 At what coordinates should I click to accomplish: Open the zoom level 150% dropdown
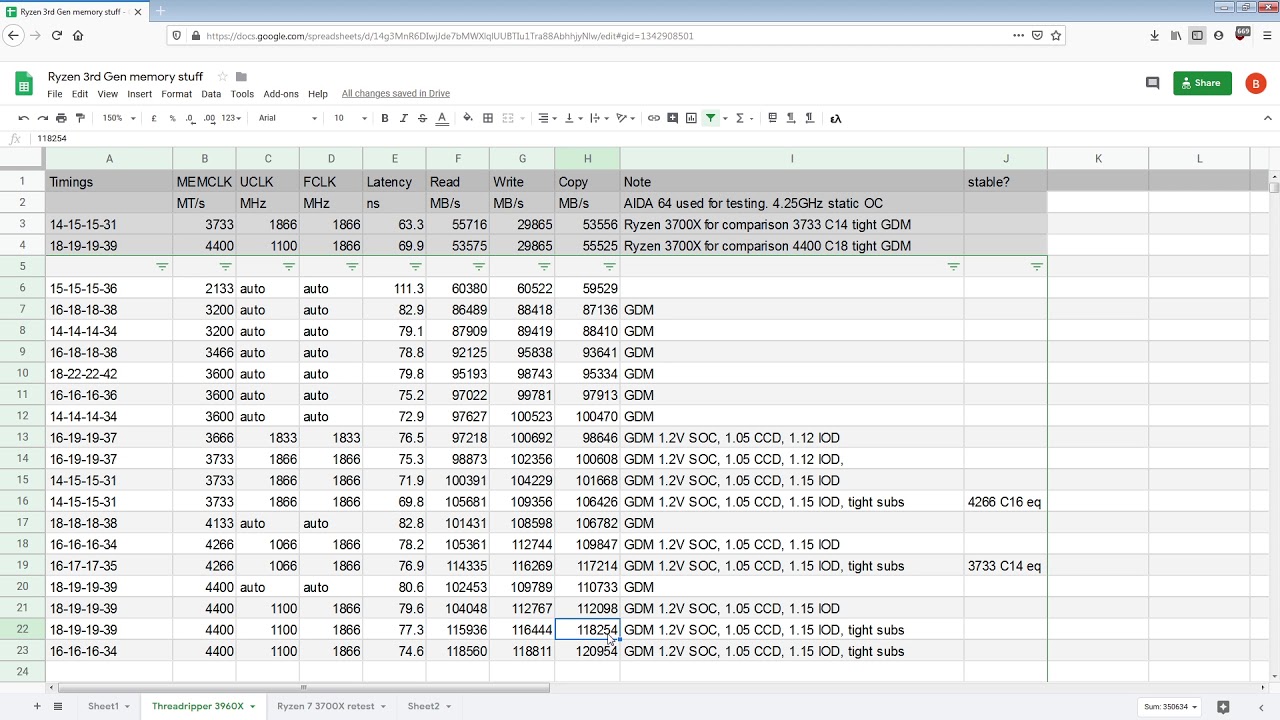118,118
